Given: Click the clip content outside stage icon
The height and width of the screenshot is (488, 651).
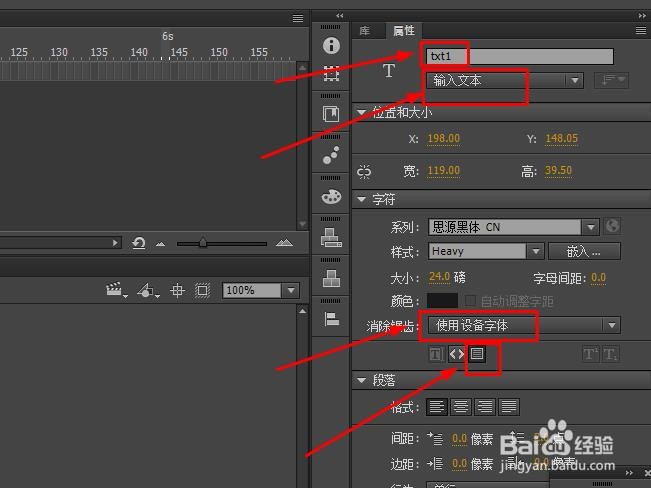Looking at the screenshot, I should click(x=202, y=290).
